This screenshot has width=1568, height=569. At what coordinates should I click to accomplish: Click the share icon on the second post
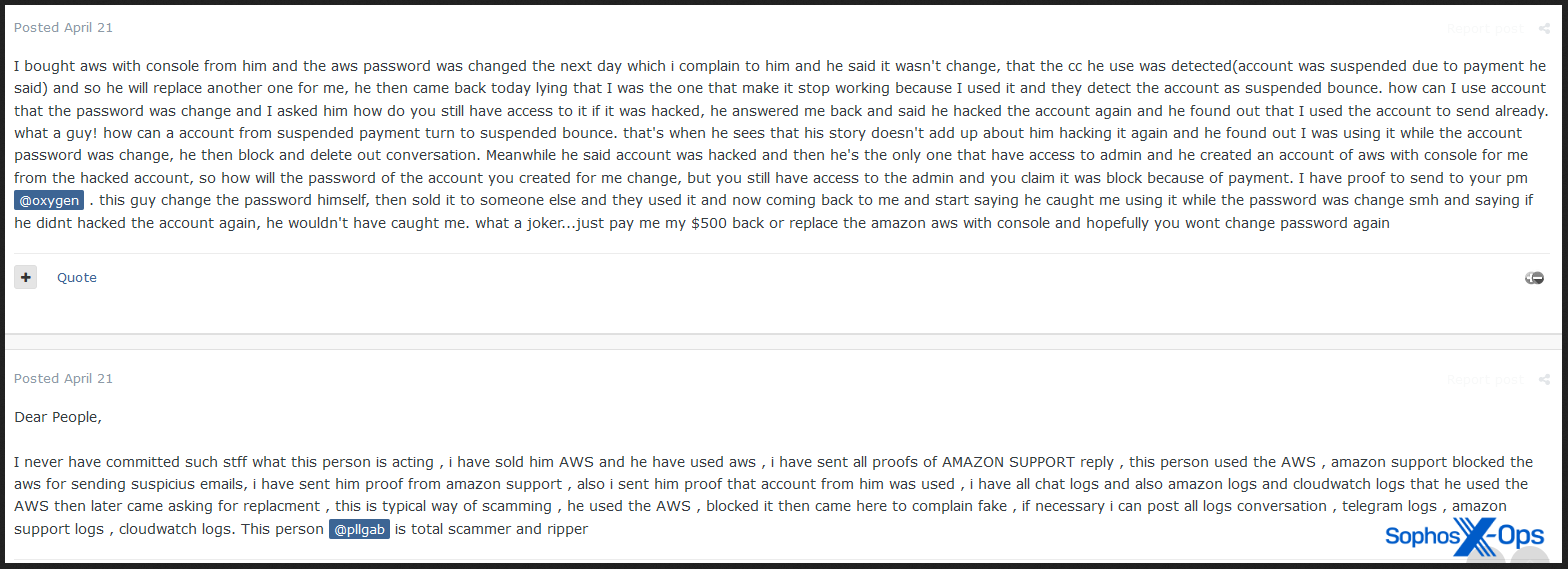click(1544, 380)
